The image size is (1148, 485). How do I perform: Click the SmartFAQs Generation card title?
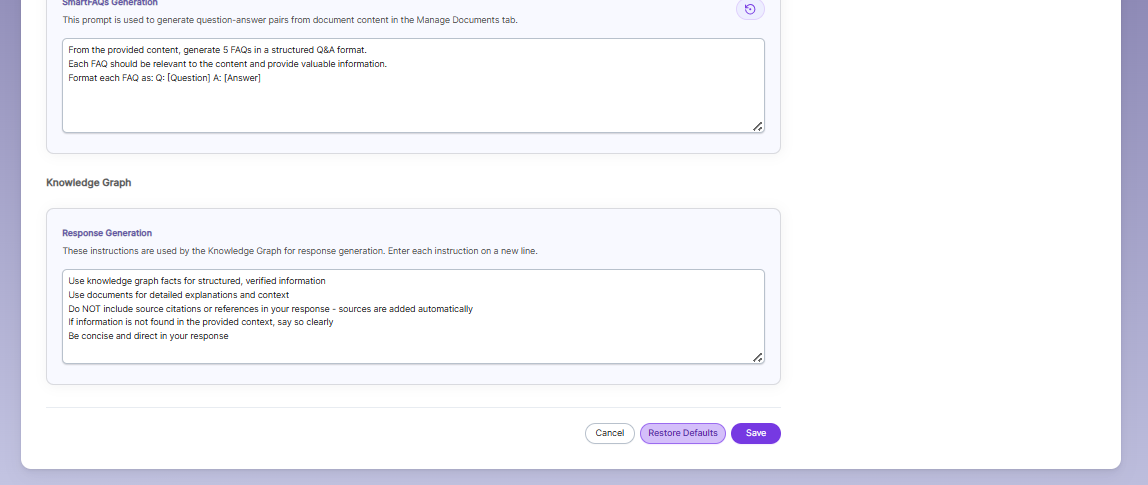tap(110, 3)
